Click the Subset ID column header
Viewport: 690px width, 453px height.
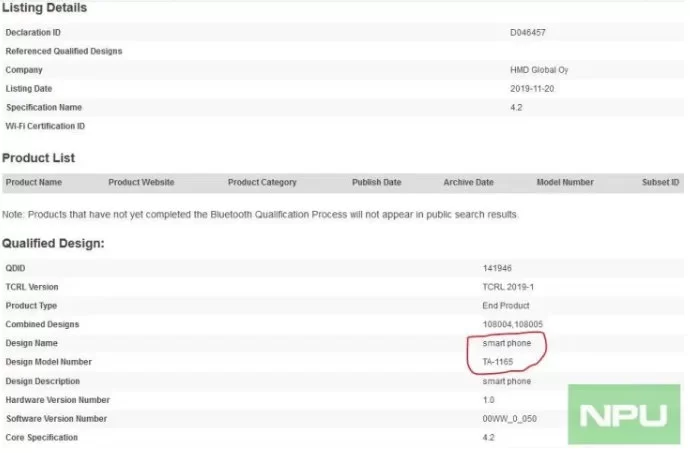[x=660, y=182]
